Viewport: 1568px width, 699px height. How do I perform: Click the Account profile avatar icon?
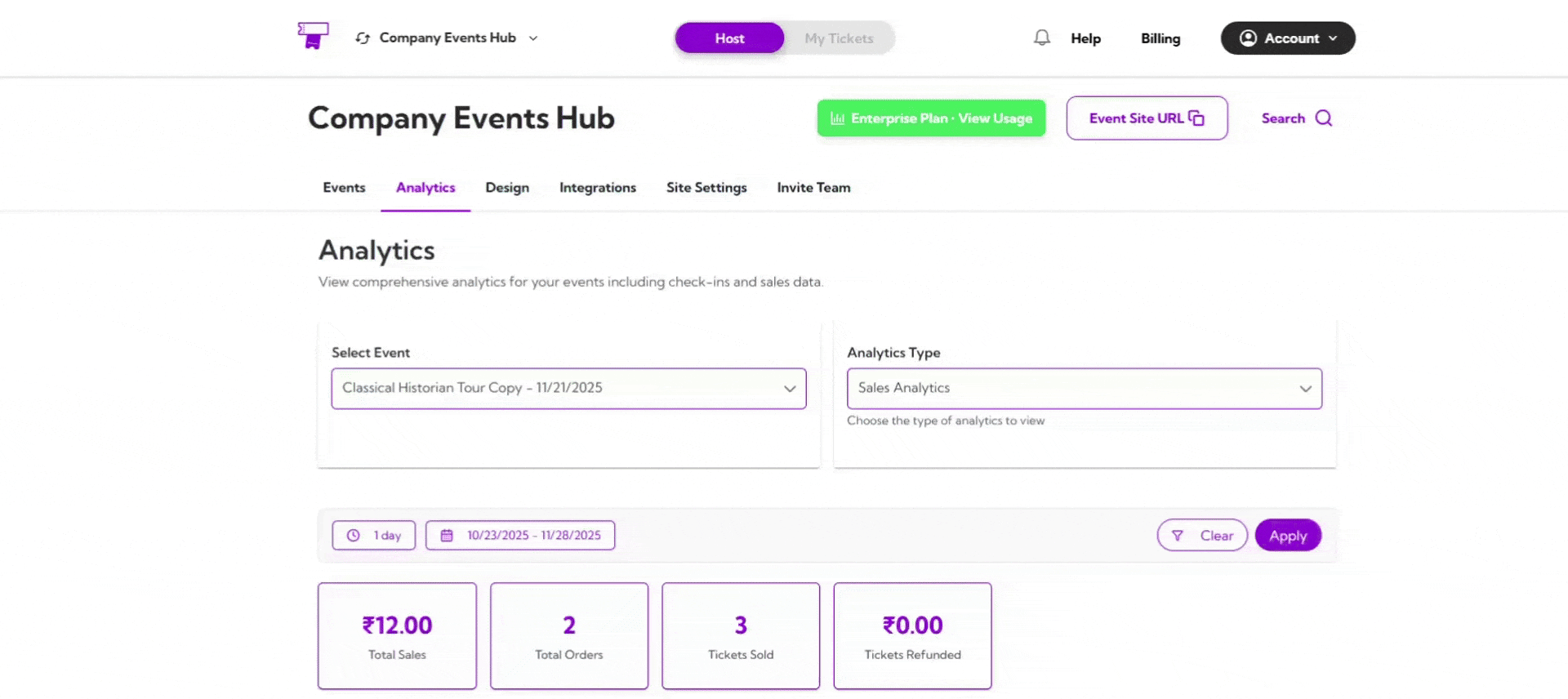[1248, 38]
